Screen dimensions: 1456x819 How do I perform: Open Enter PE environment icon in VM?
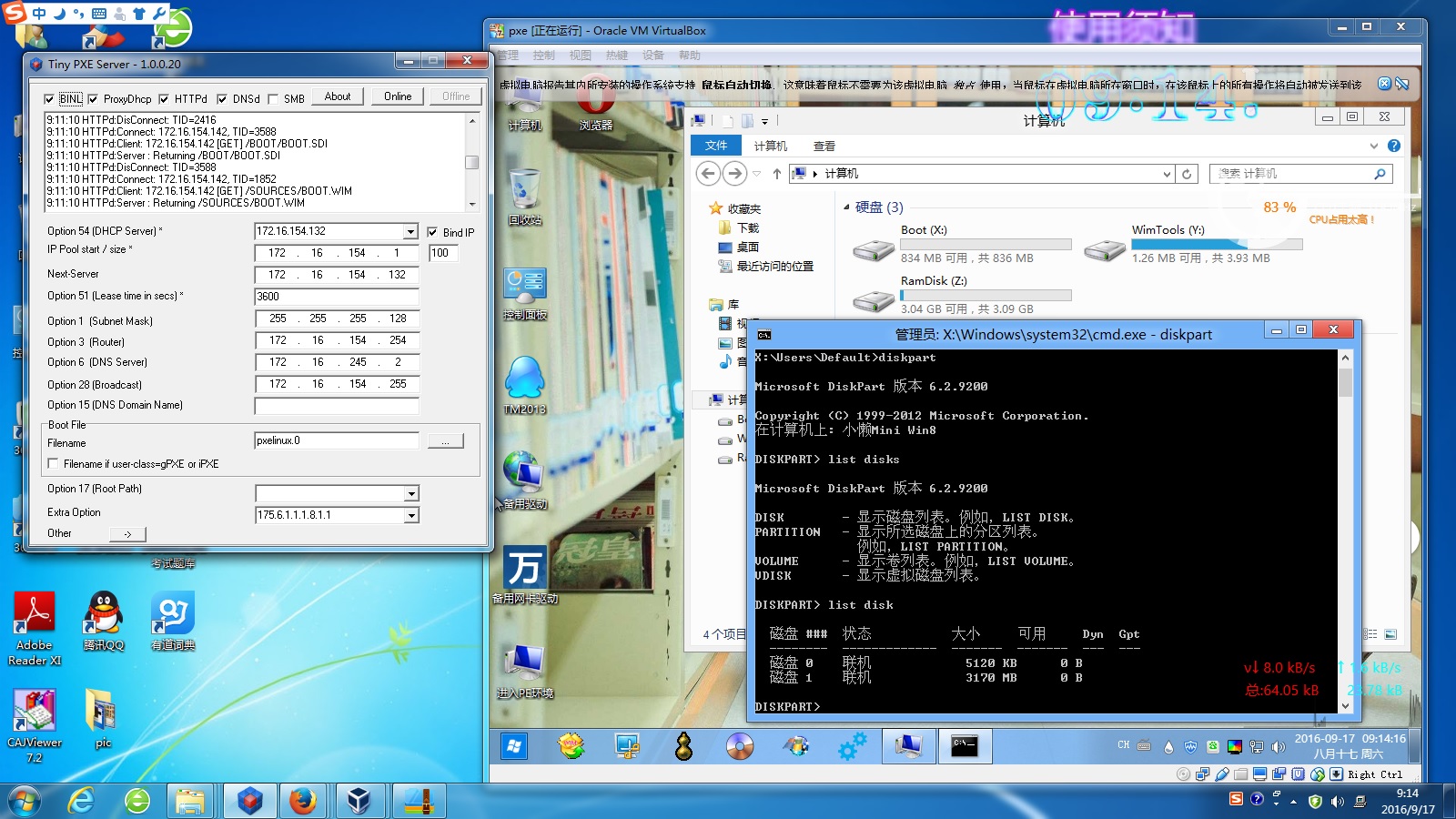[525, 671]
